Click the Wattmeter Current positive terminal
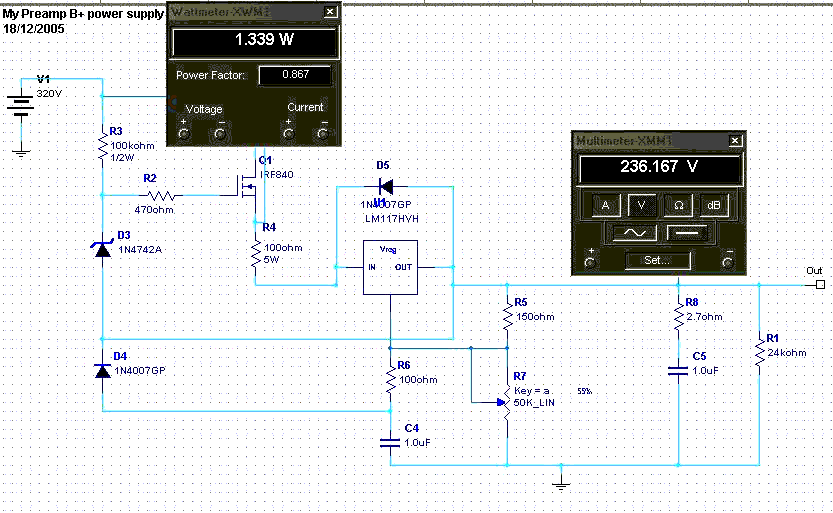The height and width of the screenshot is (513, 833). (288, 133)
